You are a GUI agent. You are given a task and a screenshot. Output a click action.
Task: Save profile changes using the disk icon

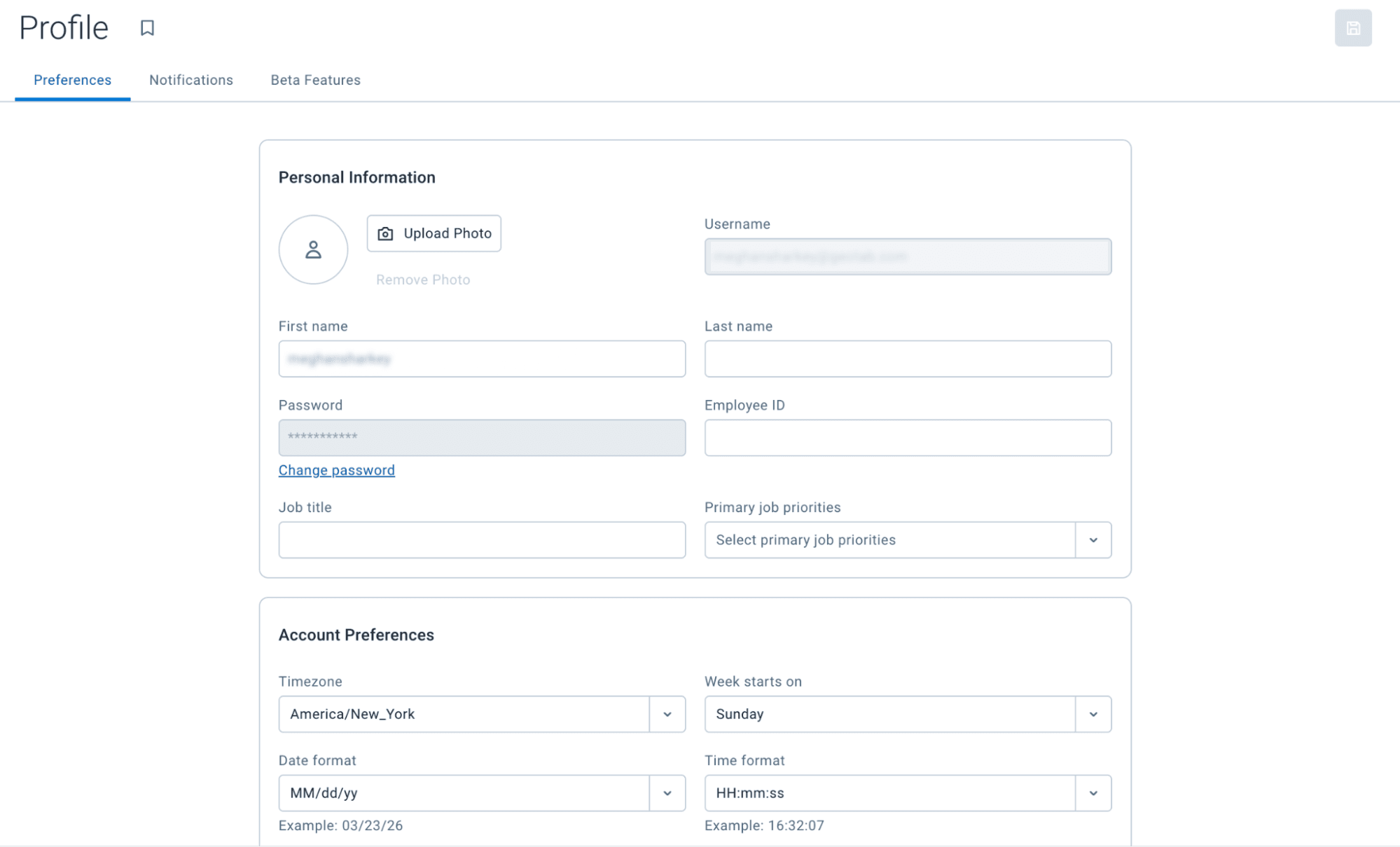click(1353, 29)
